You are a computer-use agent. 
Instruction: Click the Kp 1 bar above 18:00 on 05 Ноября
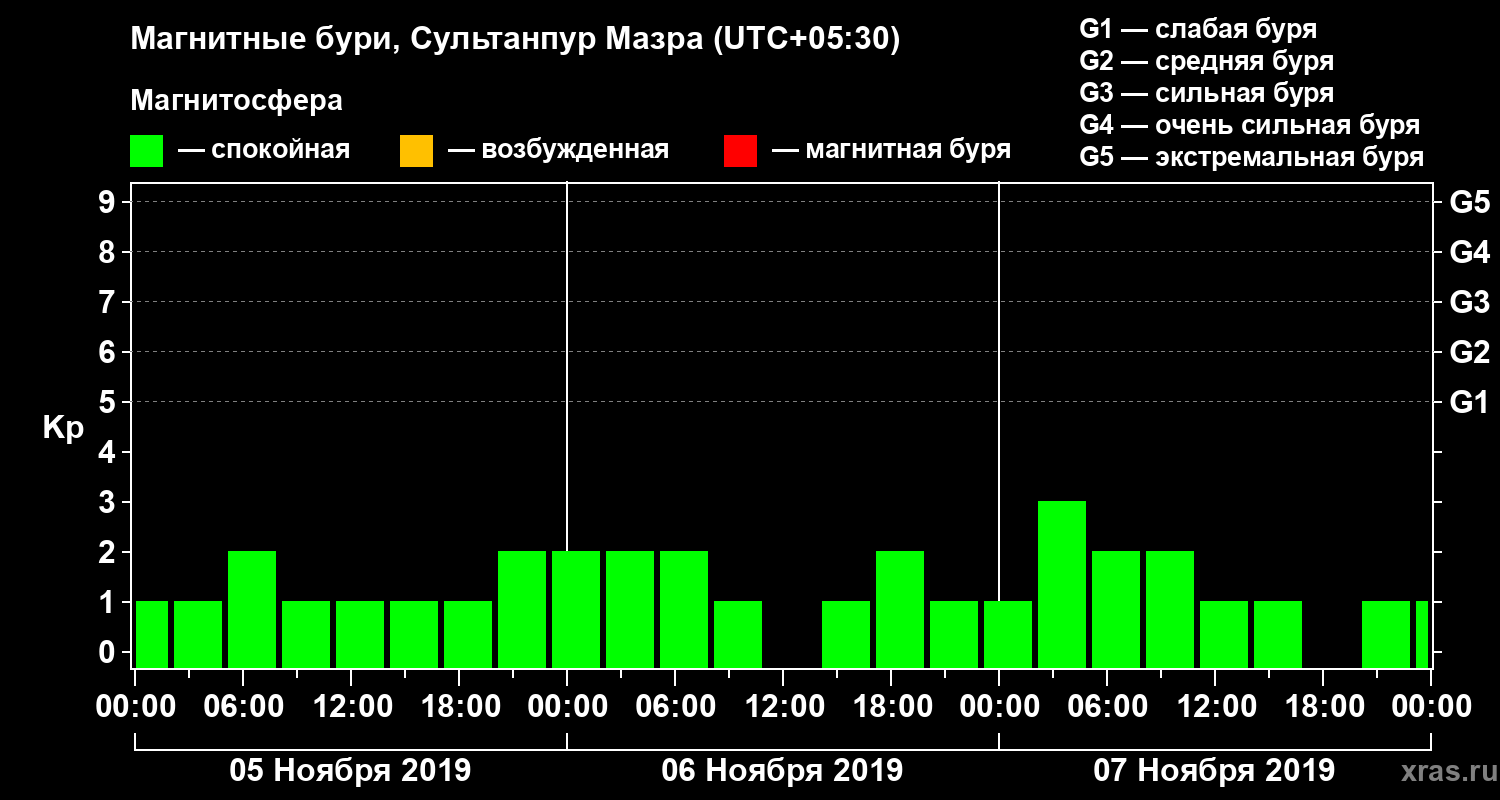(x=468, y=634)
